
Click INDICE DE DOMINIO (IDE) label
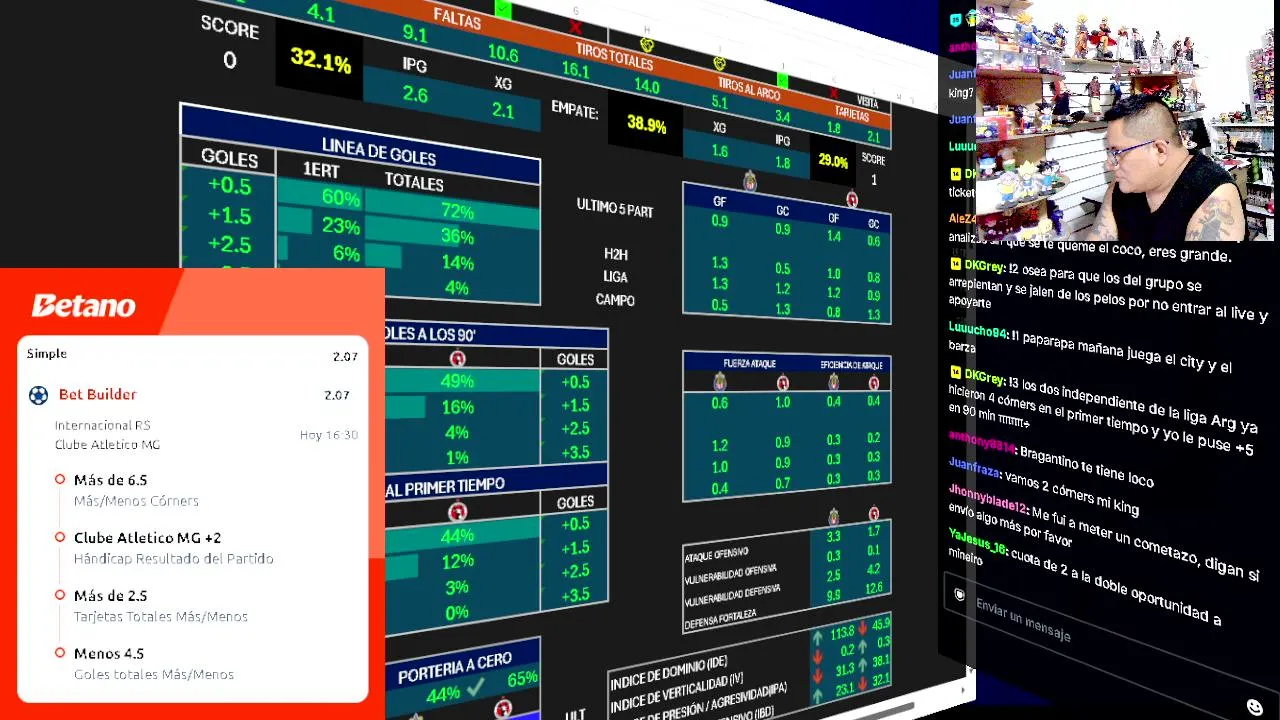click(x=668, y=674)
